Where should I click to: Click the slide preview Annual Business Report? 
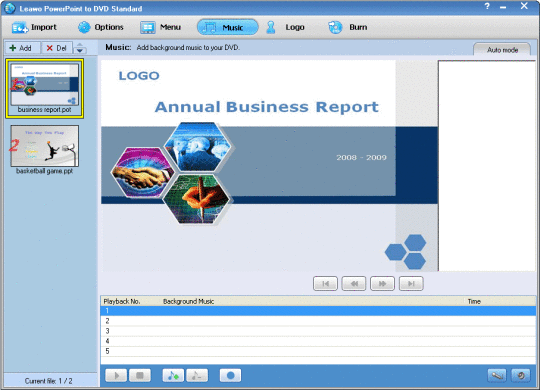pyautogui.click(x=269, y=166)
